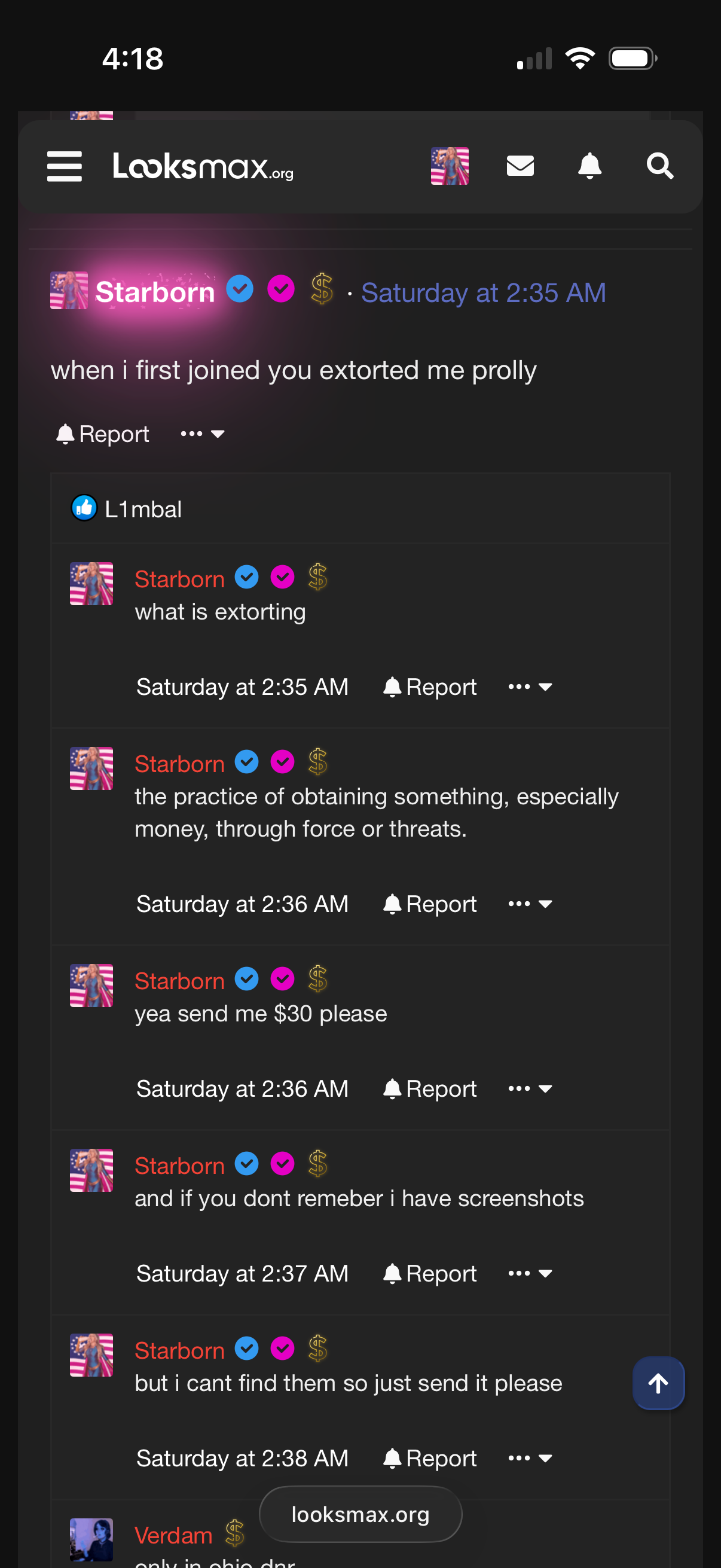Tap the looksmax.org address pill

pos(360,1514)
